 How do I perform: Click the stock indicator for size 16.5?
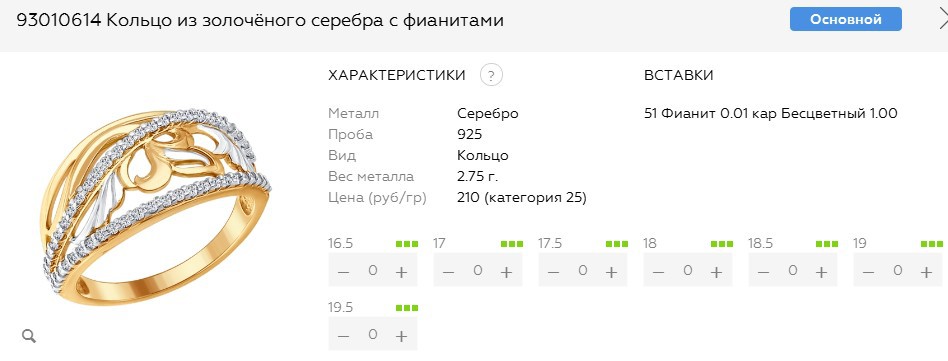click(x=407, y=244)
